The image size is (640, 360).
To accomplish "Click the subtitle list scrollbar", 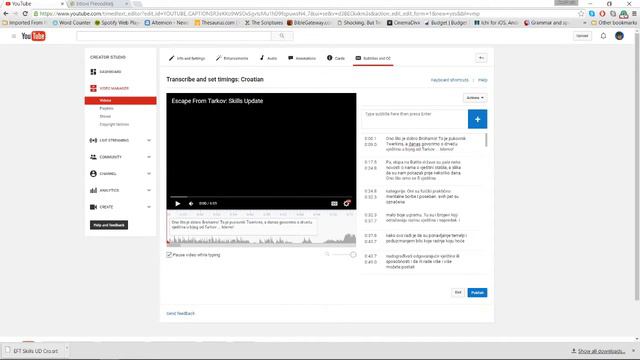I will pyautogui.click(x=486, y=140).
